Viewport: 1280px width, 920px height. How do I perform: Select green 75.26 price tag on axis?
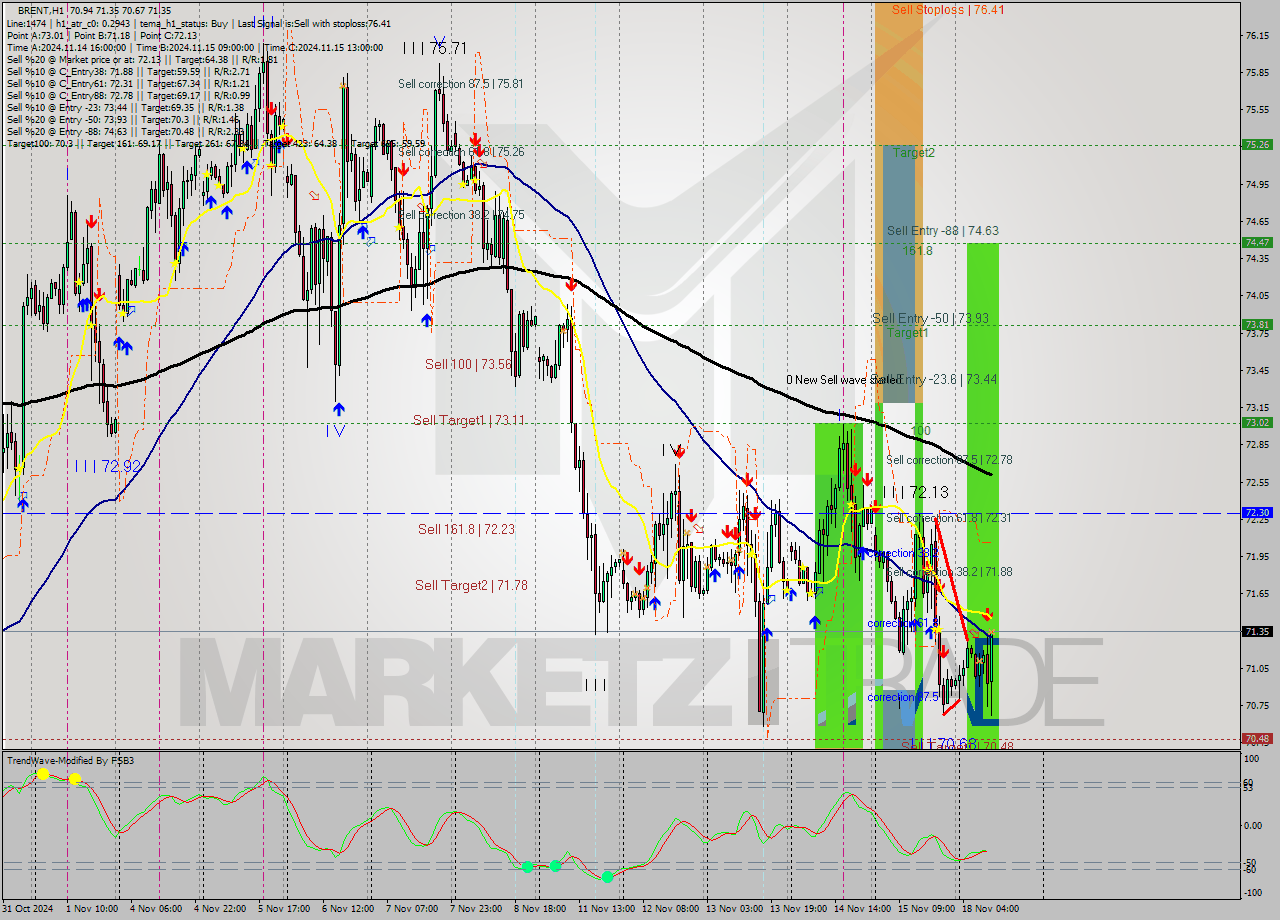[1257, 144]
